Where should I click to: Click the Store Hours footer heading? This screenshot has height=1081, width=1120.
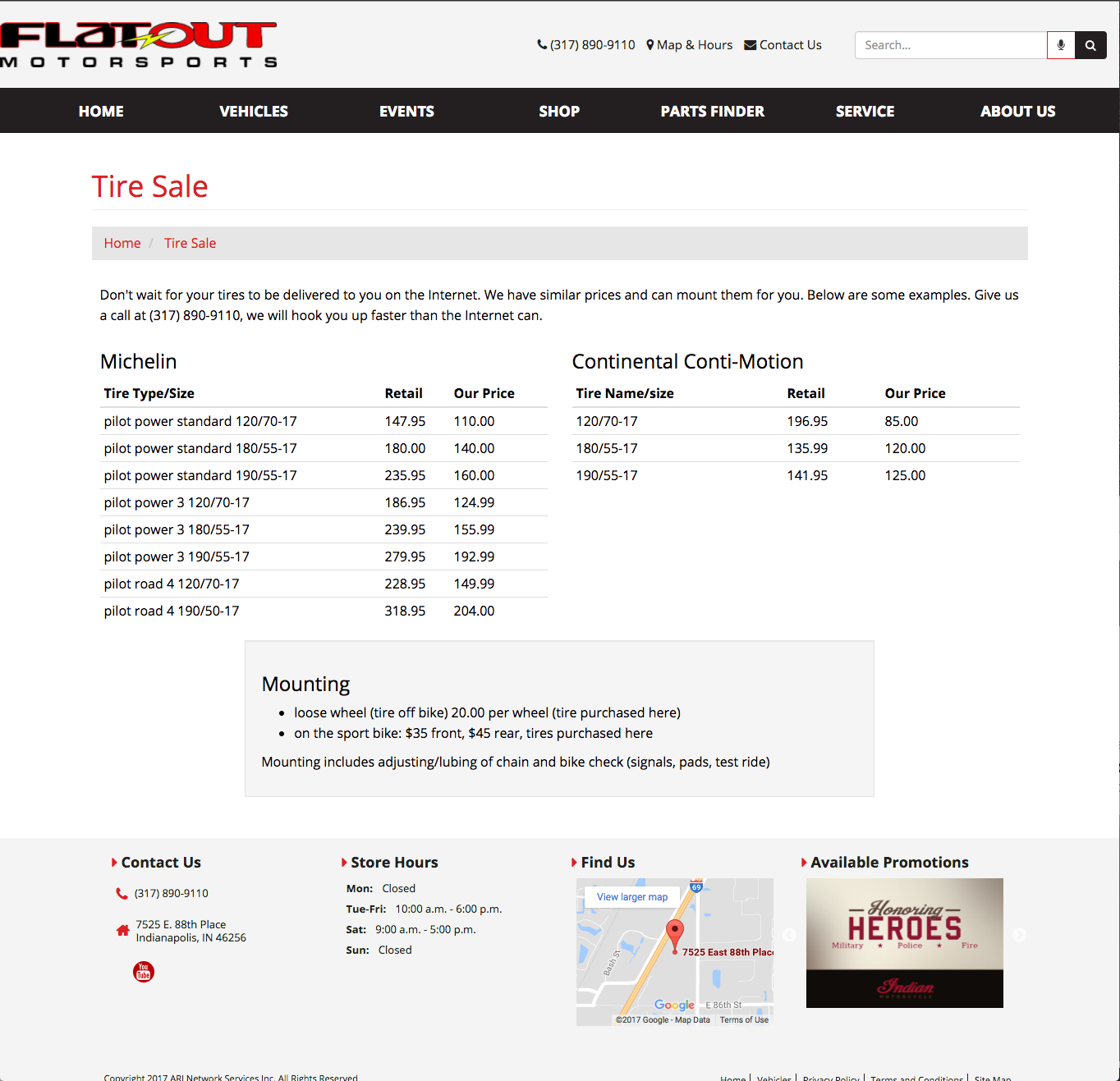click(x=394, y=863)
